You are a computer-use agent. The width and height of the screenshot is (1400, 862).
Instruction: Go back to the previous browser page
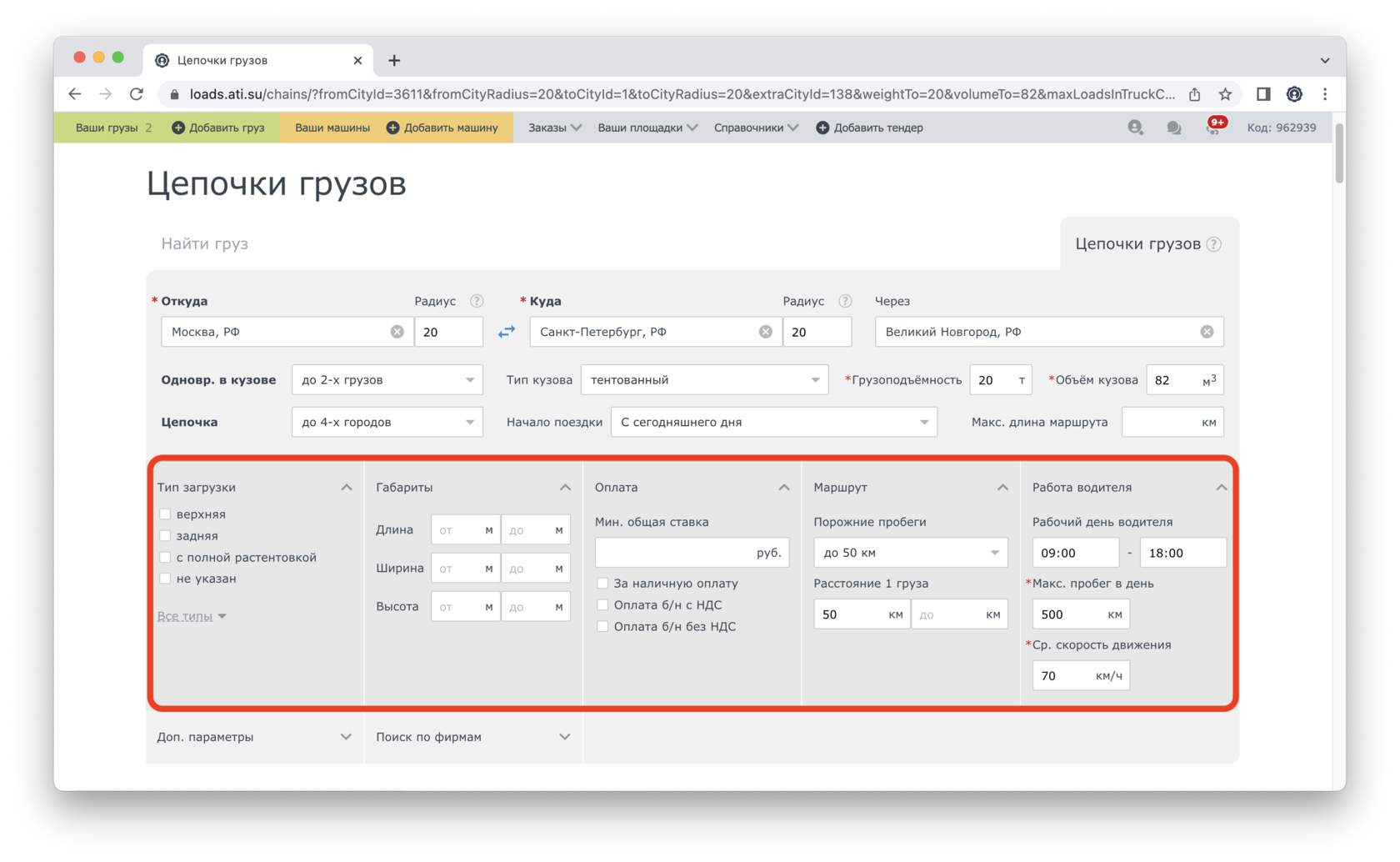pyautogui.click(x=75, y=94)
